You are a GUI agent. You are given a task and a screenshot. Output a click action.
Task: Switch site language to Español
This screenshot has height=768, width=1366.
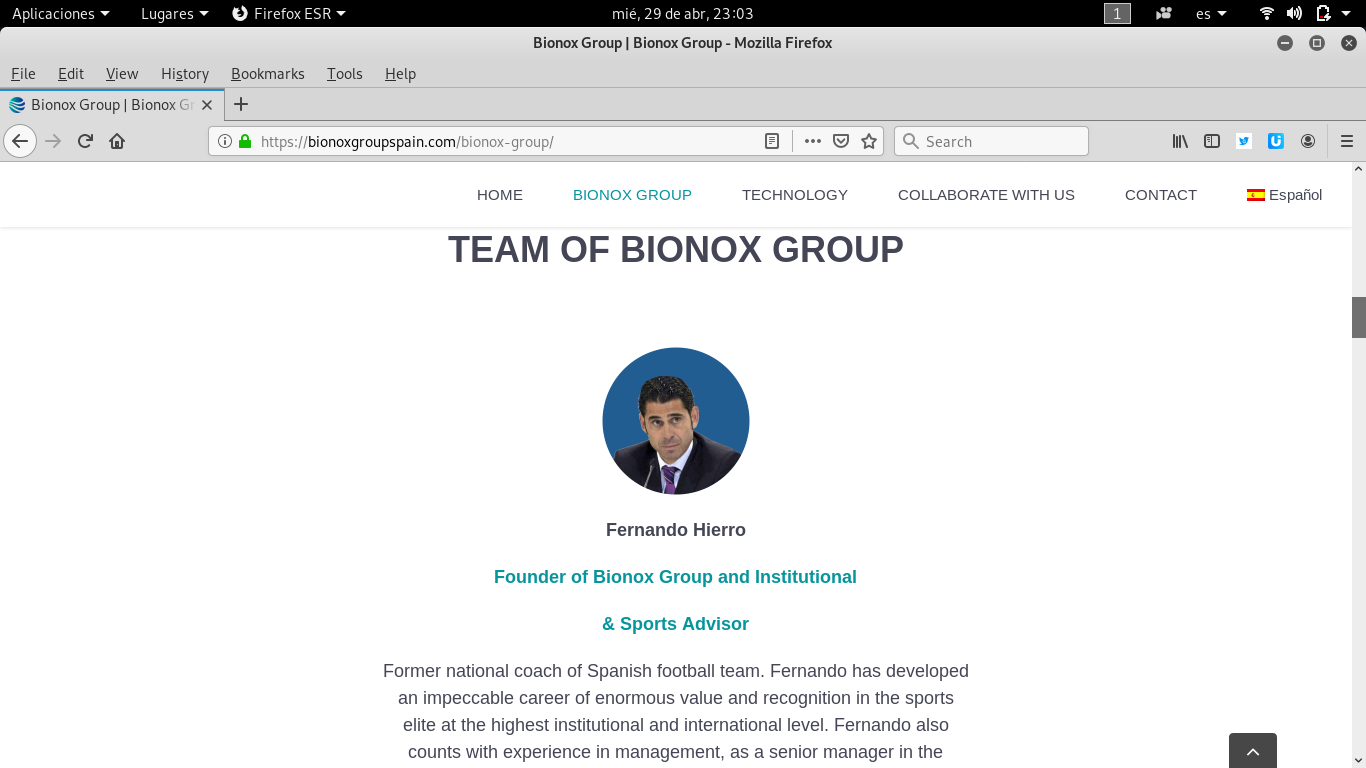pos(1284,195)
